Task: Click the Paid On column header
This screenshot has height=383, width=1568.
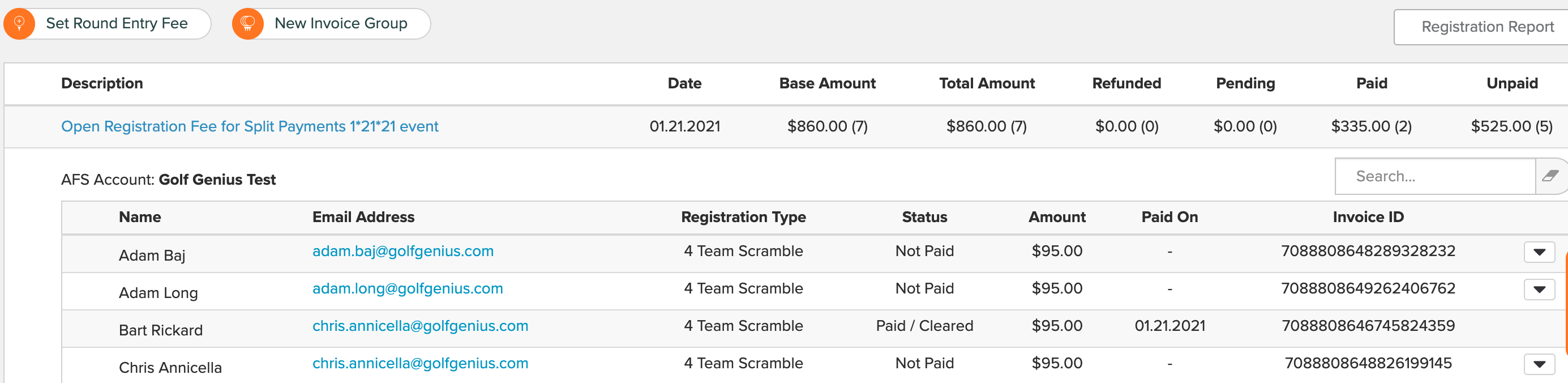Action: point(1169,218)
